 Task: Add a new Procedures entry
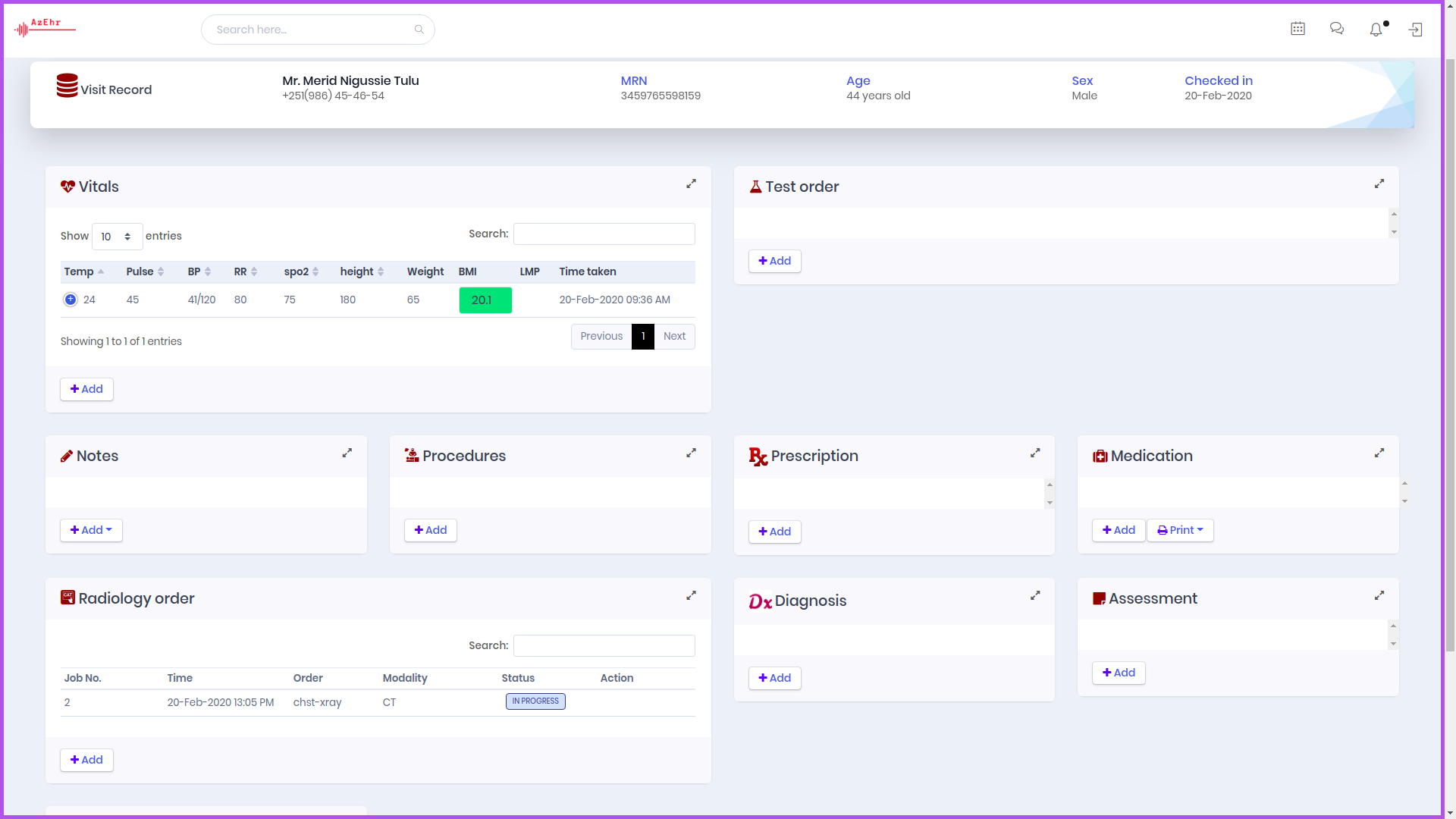coord(430,530)
